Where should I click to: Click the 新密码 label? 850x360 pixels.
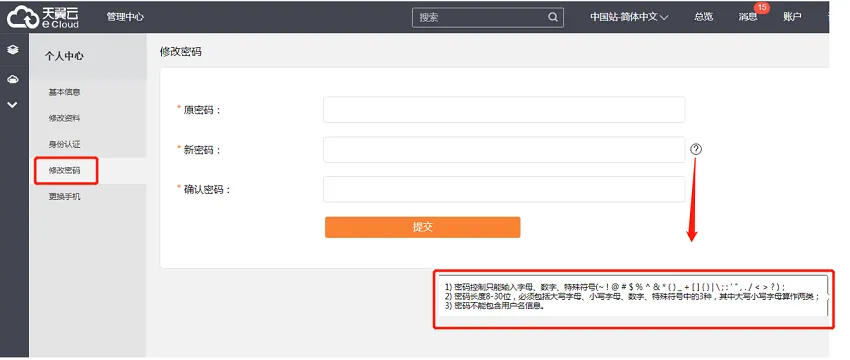pyautogui.click(x=202, y=150)
